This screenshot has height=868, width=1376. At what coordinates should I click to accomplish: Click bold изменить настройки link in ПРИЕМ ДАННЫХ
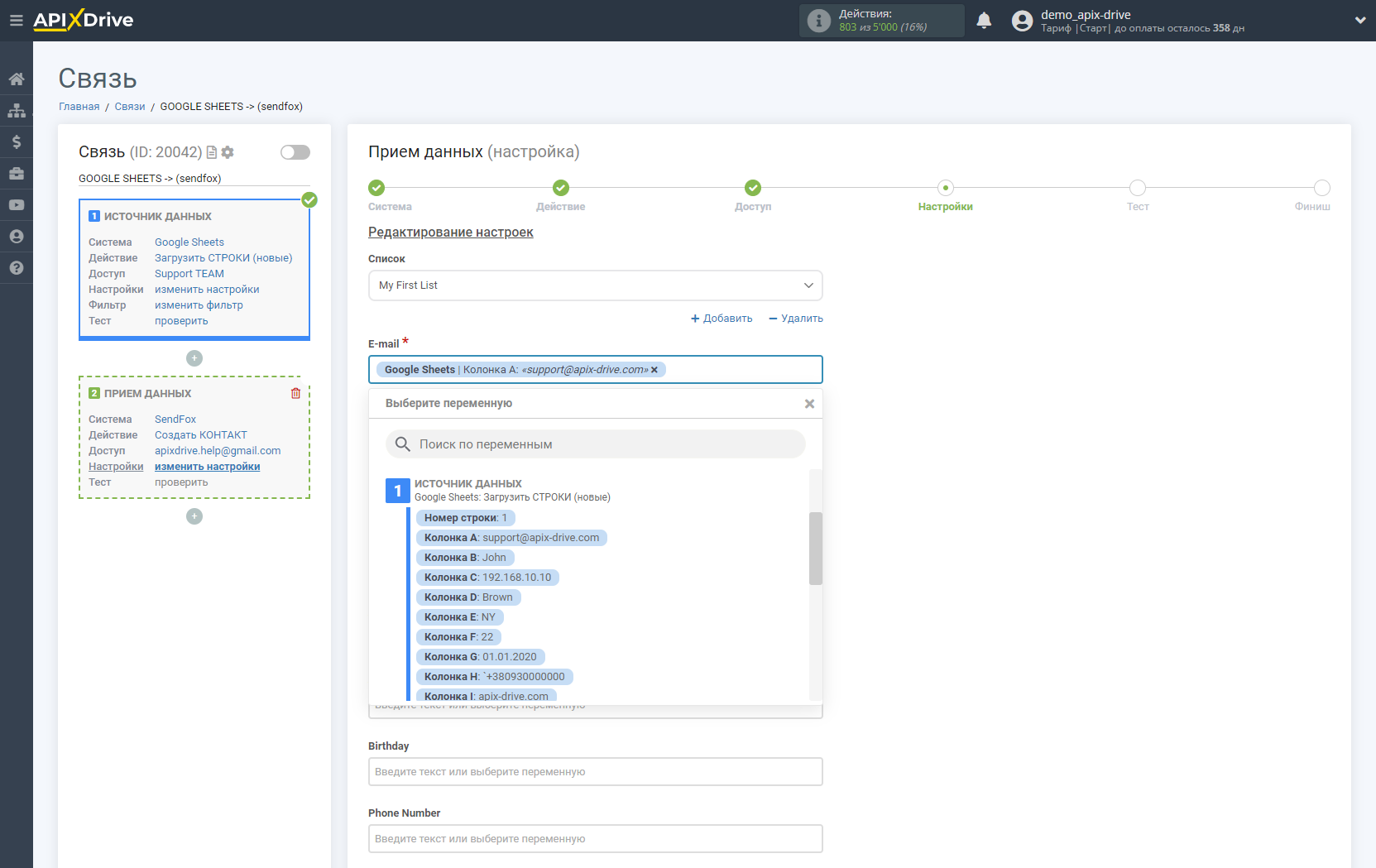point(208,467)
